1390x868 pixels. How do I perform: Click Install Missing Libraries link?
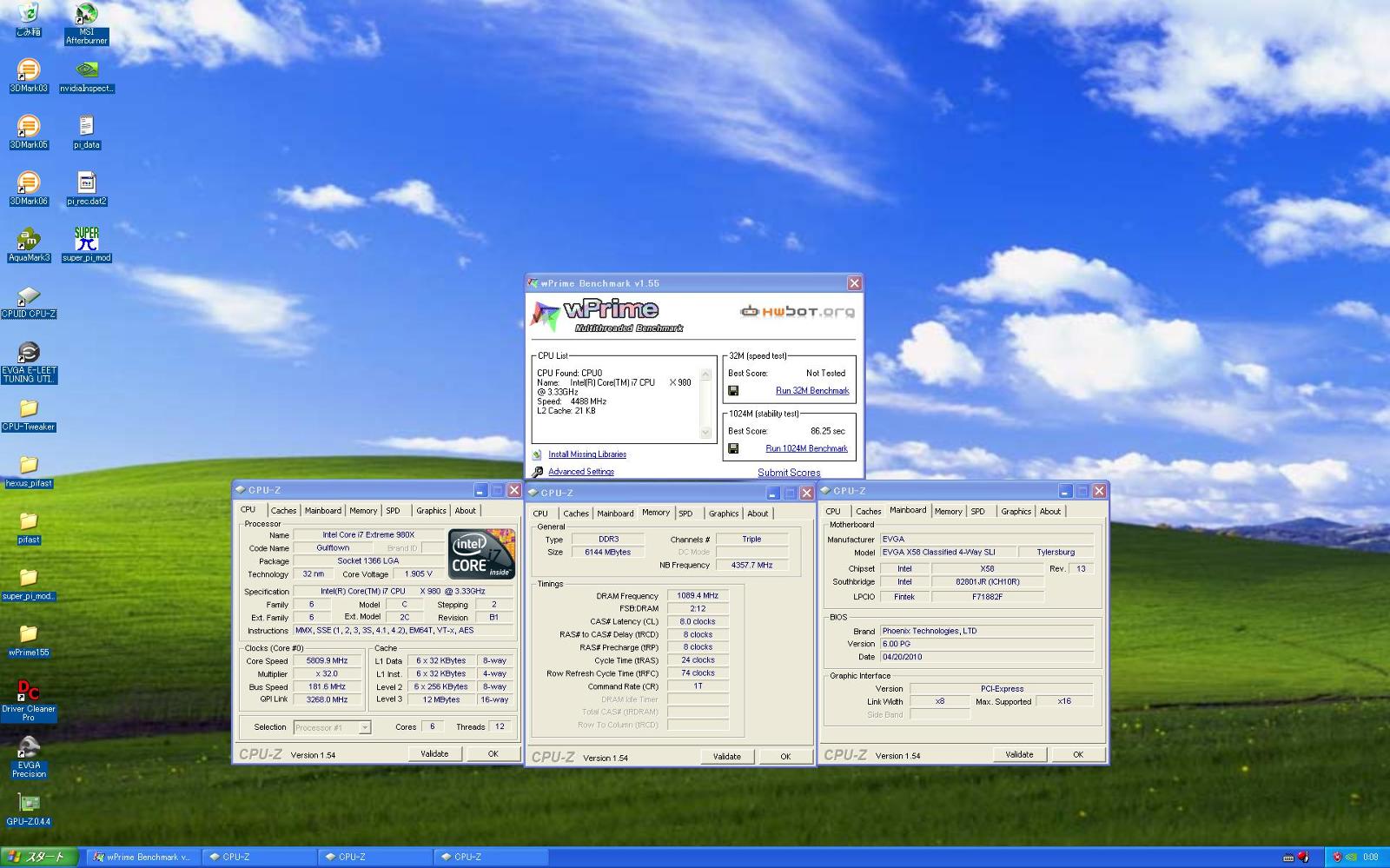(587, 454)
